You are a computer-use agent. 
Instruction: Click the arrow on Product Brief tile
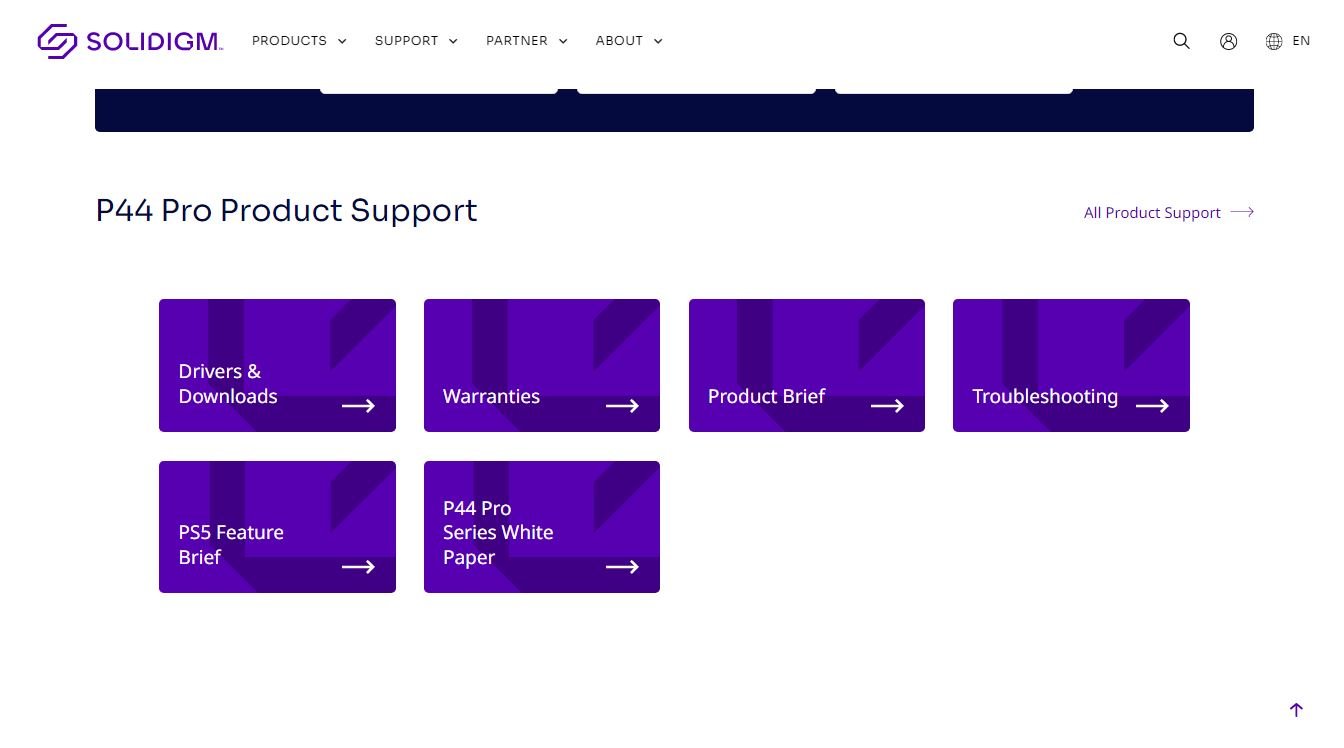tap(887, 406)
